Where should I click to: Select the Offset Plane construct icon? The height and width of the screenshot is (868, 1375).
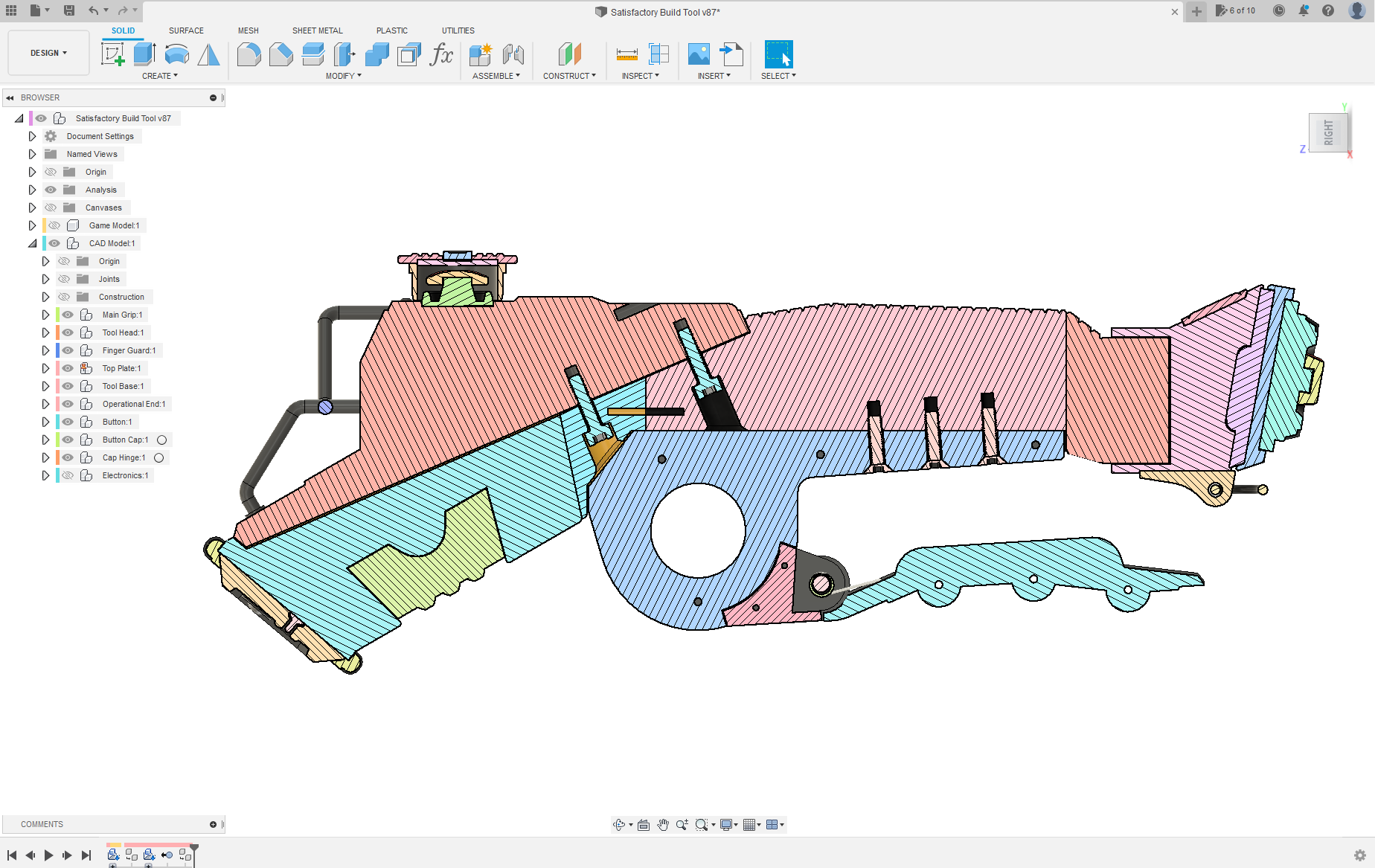pyautogui.click(x=569, y=54)
